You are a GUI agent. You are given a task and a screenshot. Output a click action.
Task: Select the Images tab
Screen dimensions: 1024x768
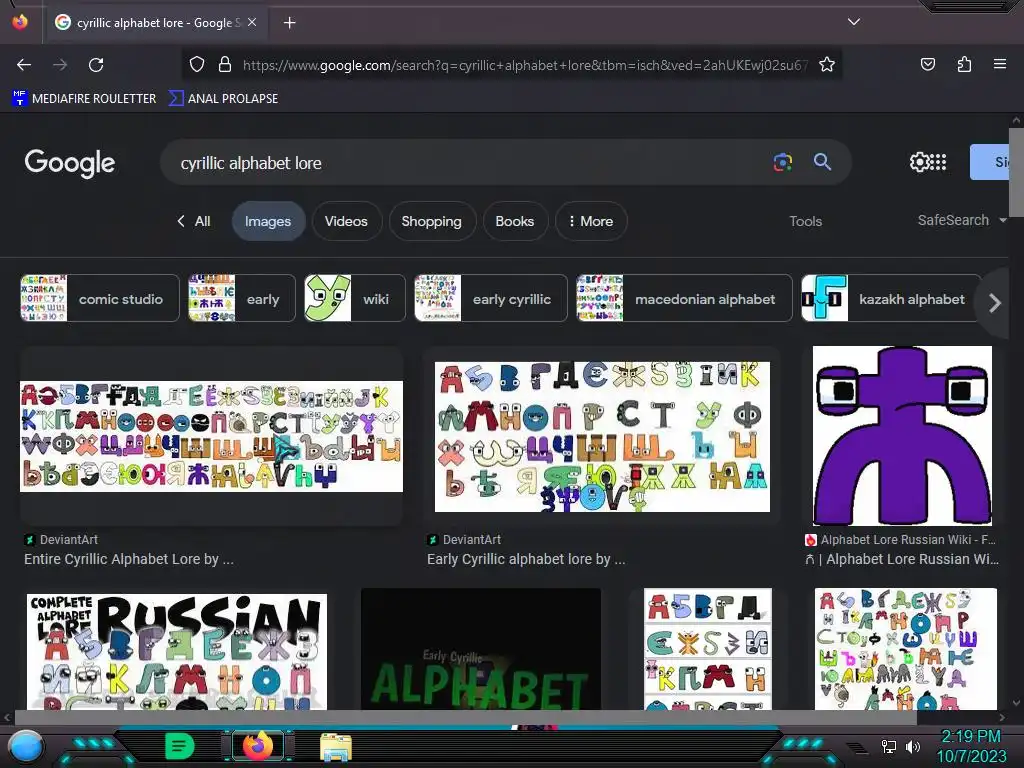[268, 221]
